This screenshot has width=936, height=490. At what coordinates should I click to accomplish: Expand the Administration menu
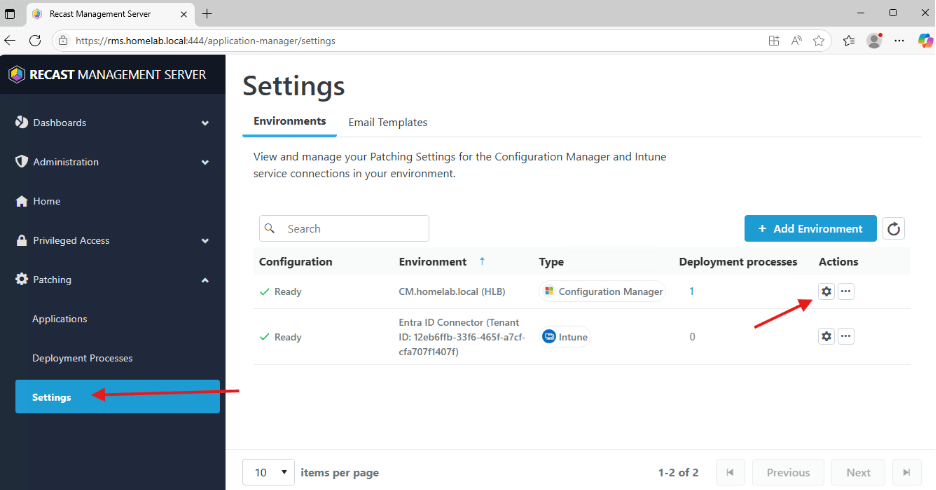pyautogui.click(x=205, y=162)
